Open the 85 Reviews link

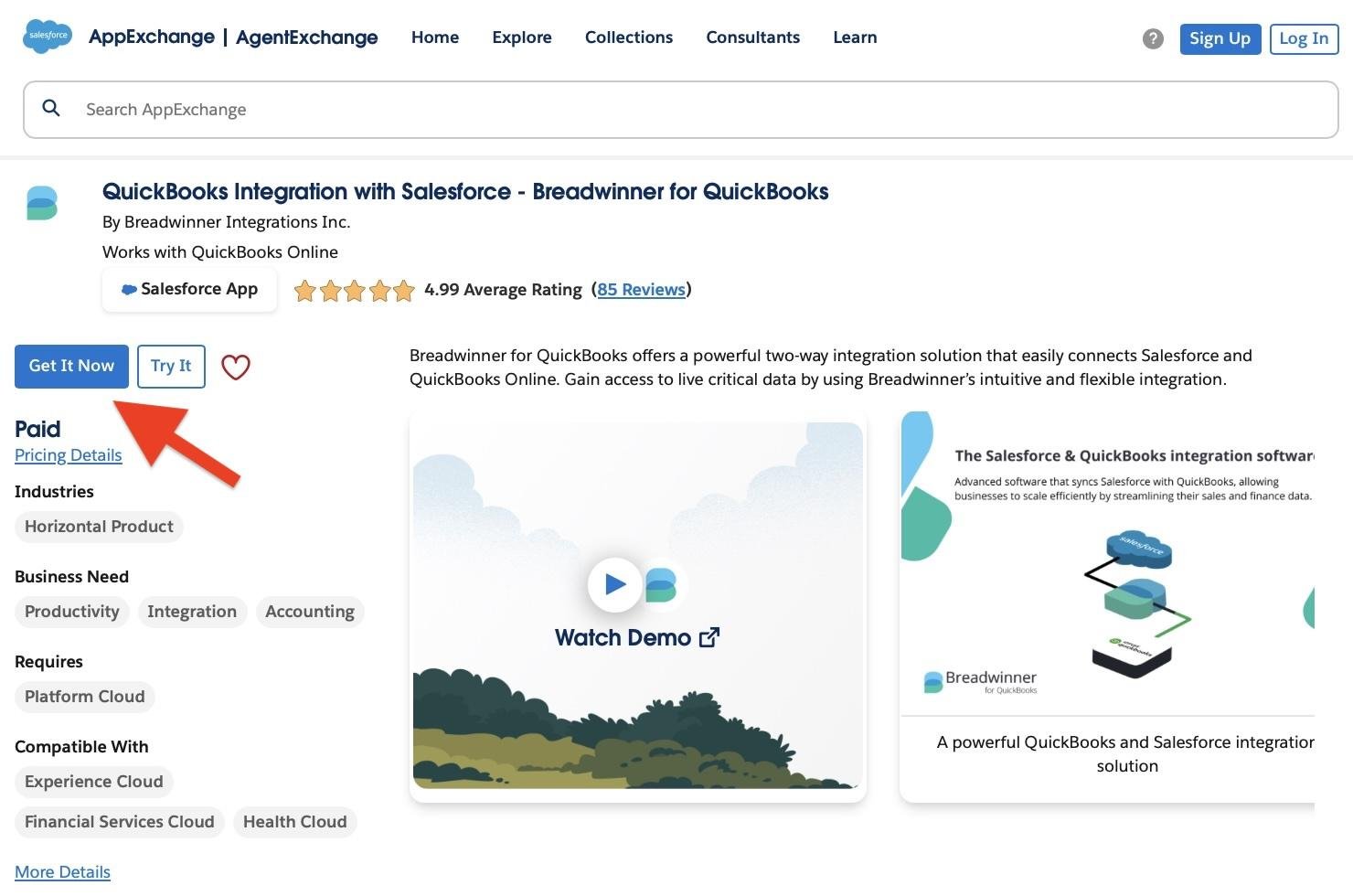pyautogui.click(x=641, y=289)
